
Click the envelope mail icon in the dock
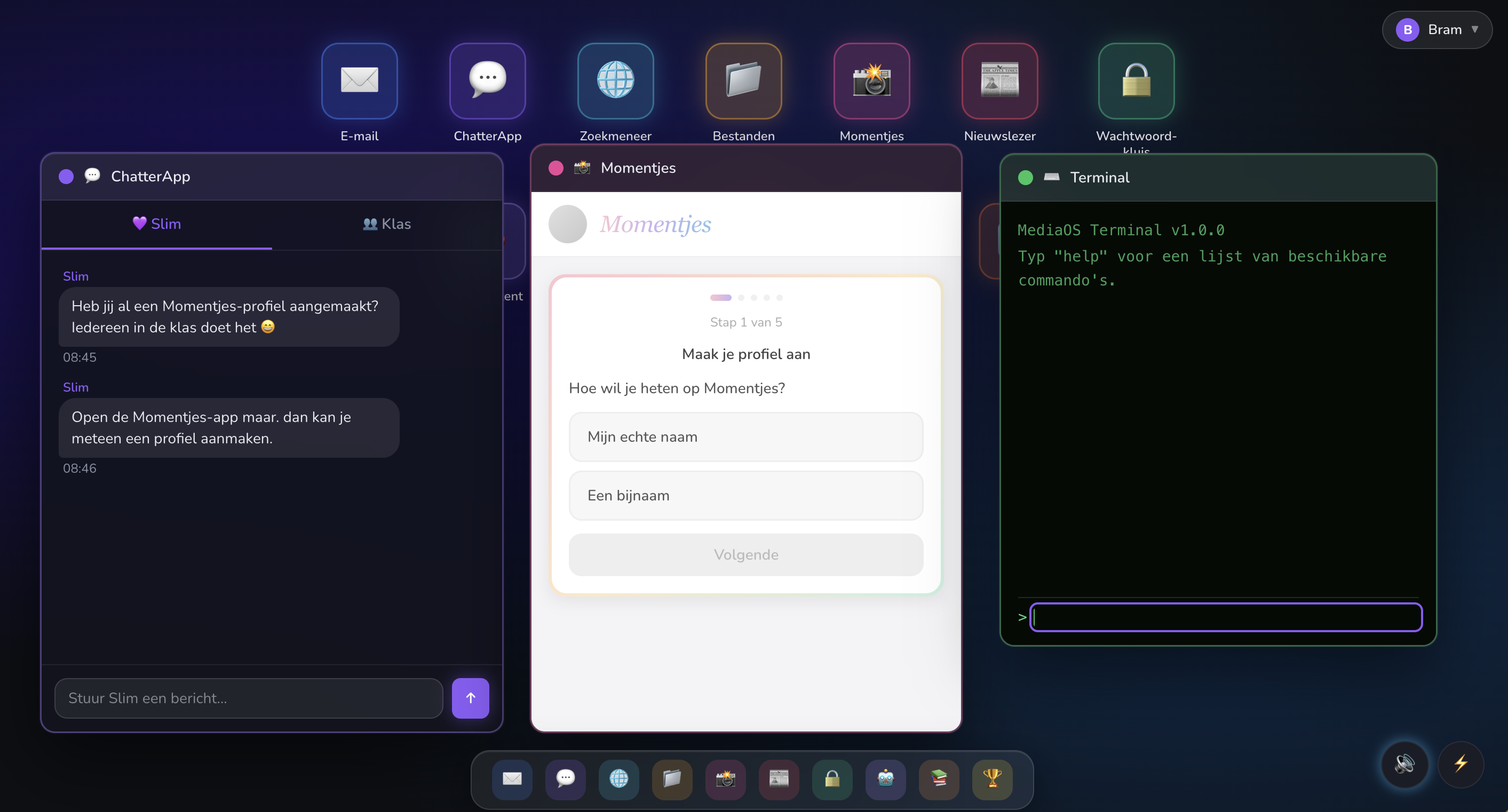pos(512,779)
